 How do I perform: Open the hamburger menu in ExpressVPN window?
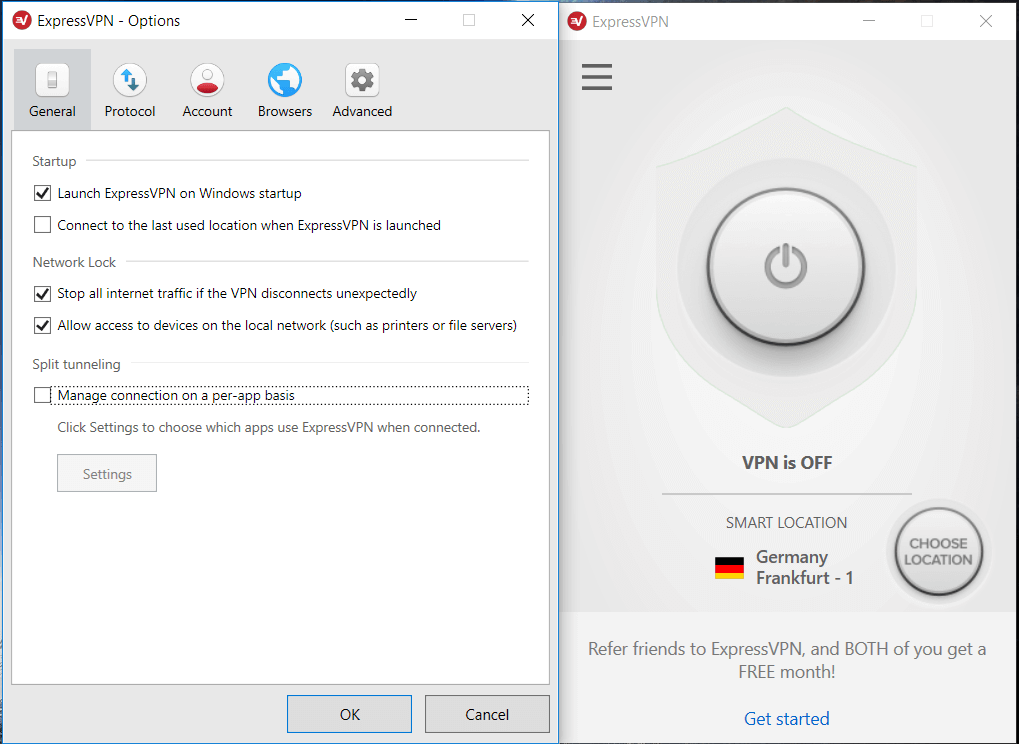tap(597, 77)
